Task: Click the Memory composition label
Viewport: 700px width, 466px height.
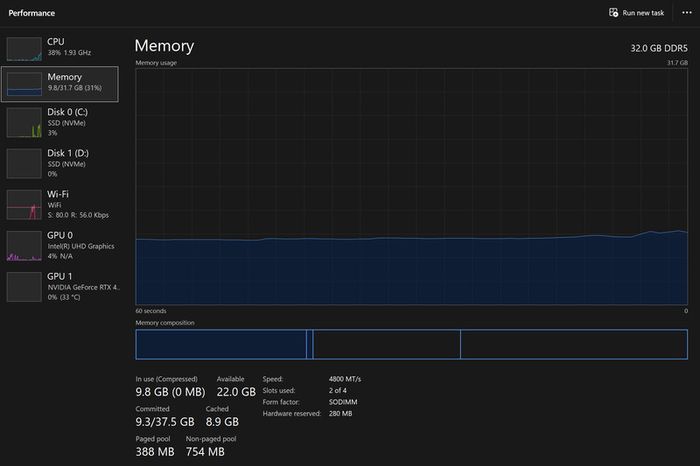Action: [x=165, y=323]
